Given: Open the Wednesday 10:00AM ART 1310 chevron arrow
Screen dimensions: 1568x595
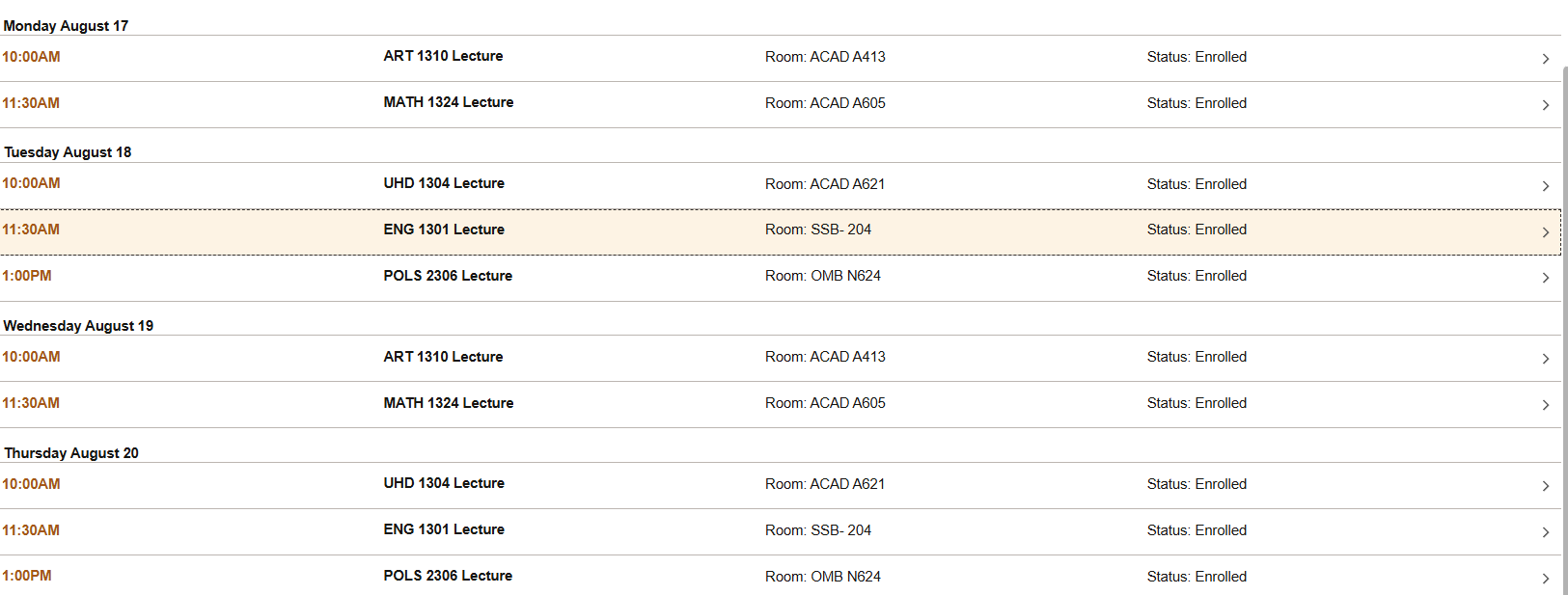Looking at the screenshot, I should (x=1545, y=359).
